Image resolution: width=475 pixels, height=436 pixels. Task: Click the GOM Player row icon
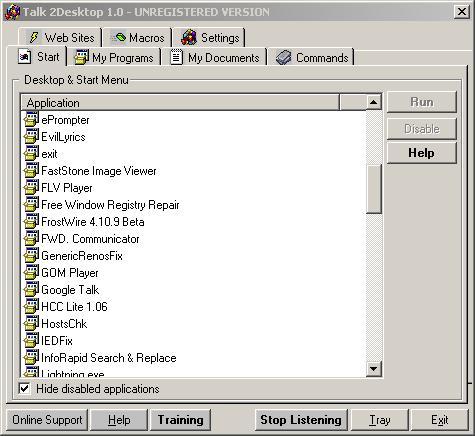[x=31, y=272]
